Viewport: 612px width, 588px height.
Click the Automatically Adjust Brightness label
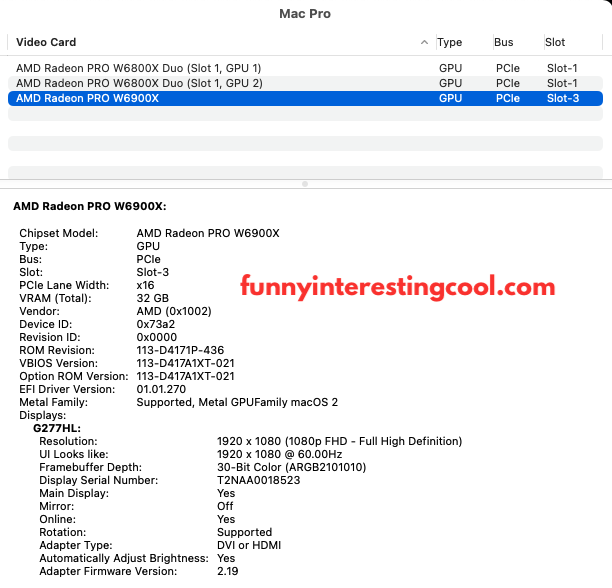124,558
